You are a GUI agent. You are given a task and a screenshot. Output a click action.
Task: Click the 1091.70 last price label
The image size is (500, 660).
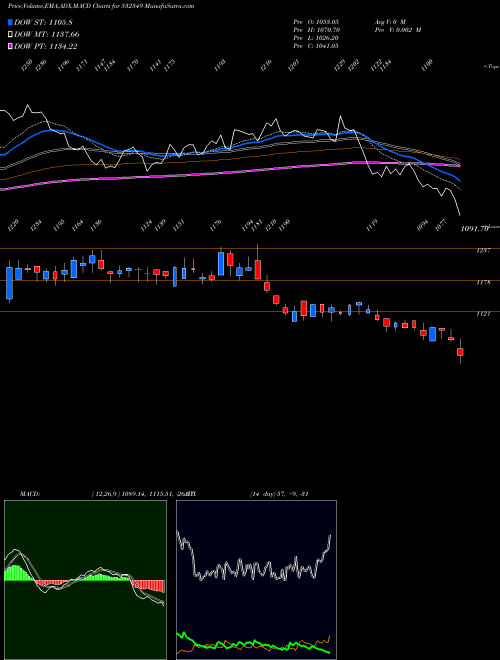point(474,229)
